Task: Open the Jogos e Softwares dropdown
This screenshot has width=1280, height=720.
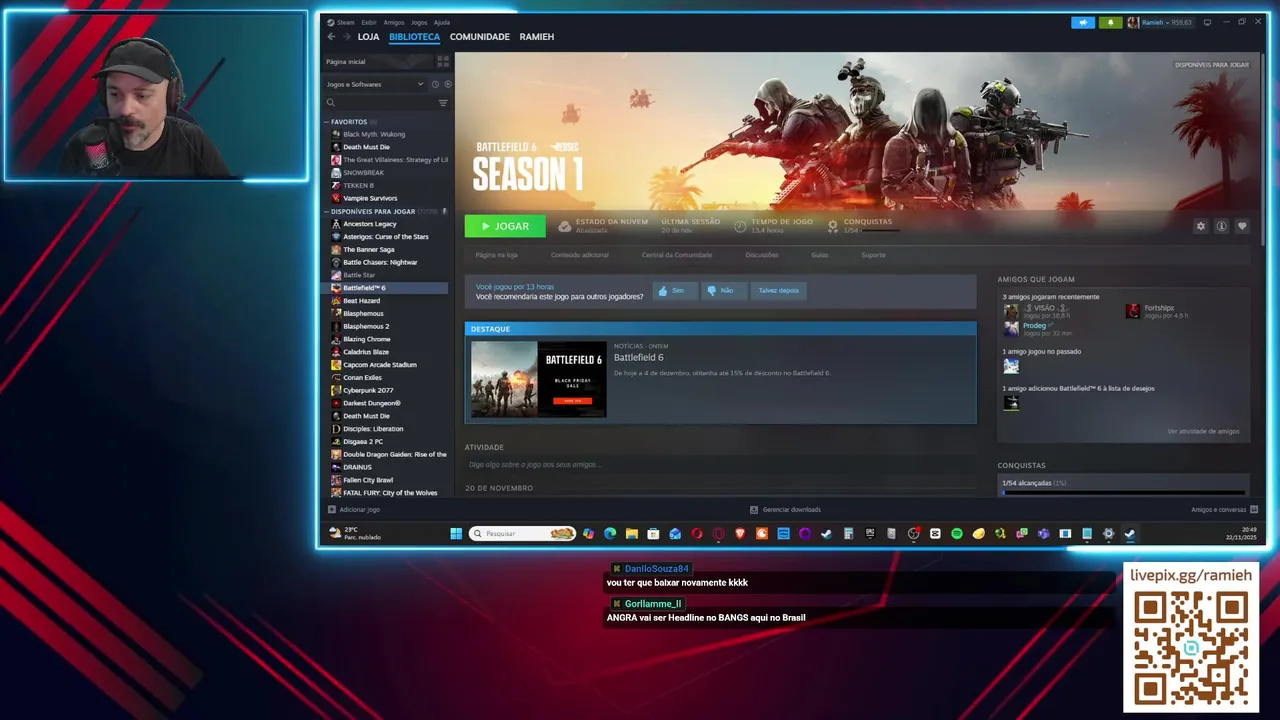Action: [x=375, y=84]
